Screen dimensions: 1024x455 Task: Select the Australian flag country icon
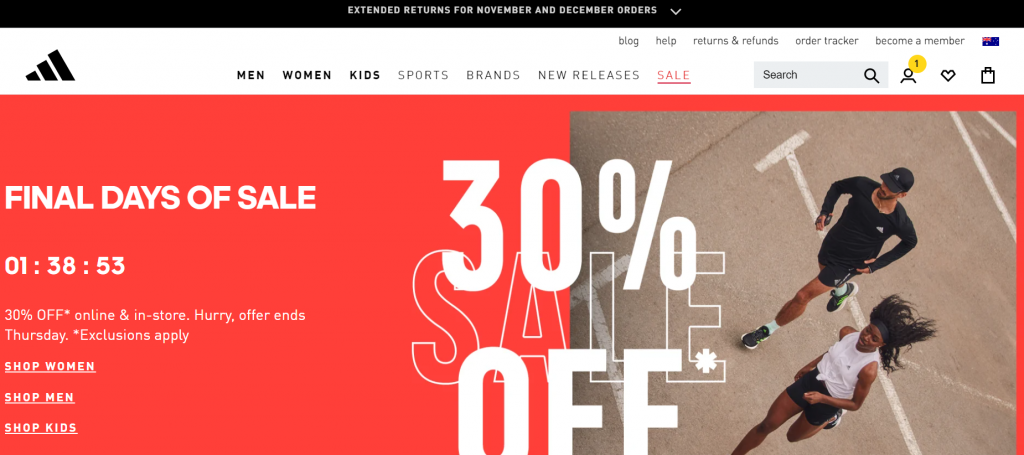[x=990, y=41]
